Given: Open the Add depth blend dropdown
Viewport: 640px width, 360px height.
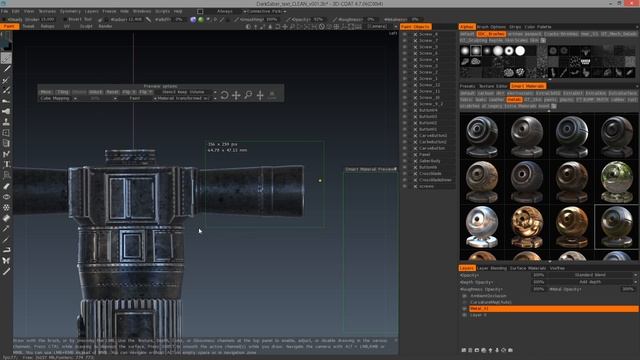Looking at the screenshot, I should (592, 282).
